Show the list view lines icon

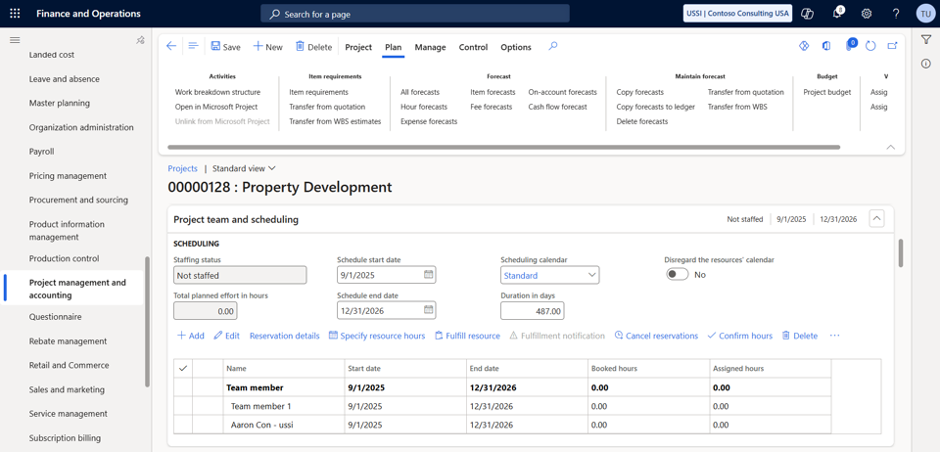pyautogui.click(x=193, y=46)
